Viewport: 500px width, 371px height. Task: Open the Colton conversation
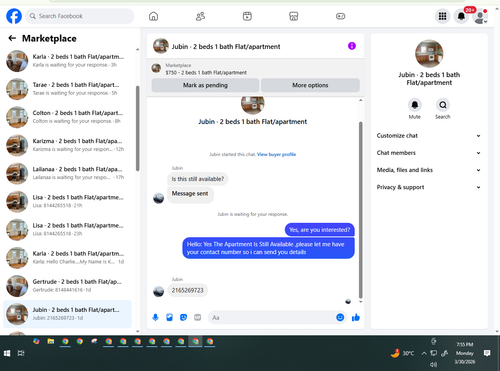[68, 117]
